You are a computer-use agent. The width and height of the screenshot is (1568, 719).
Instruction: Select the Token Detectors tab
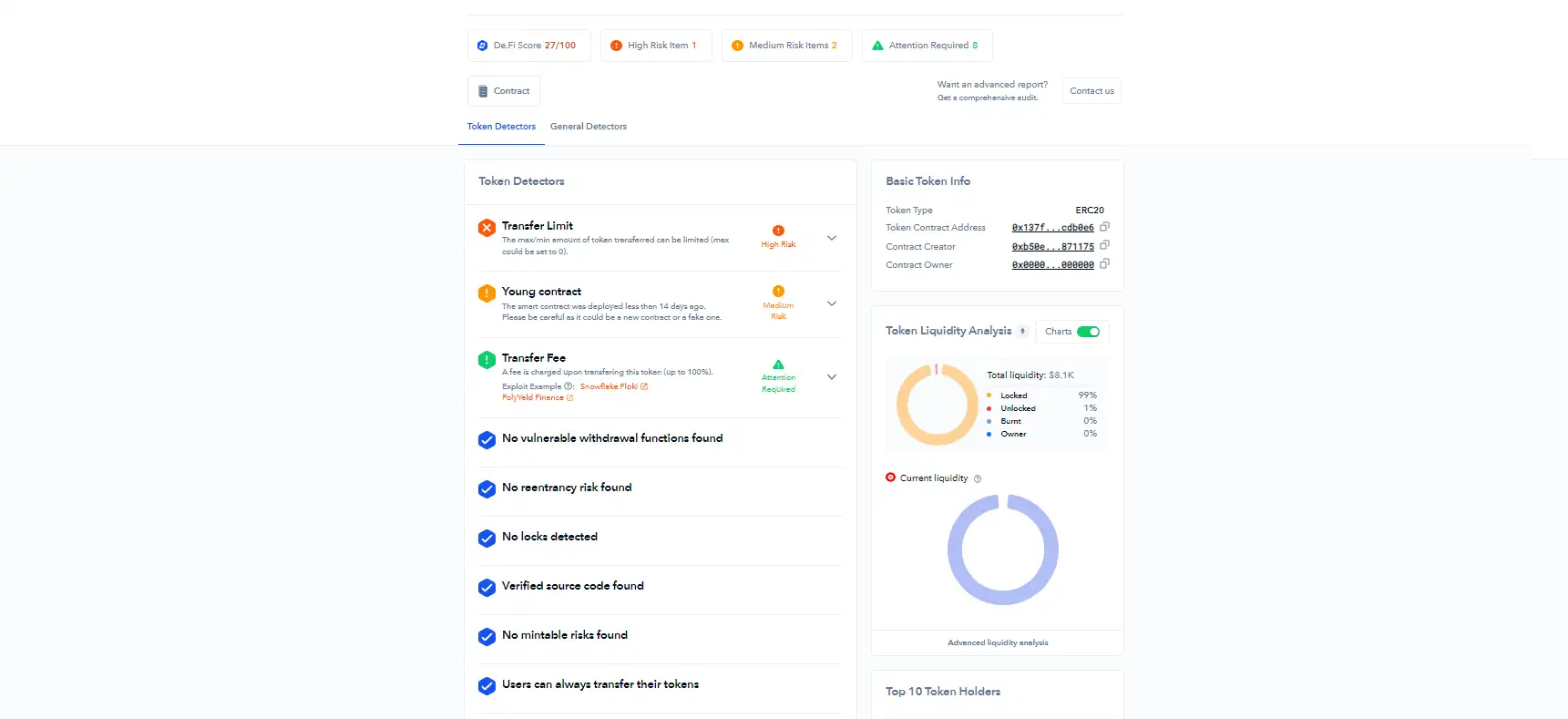(501, 127)
